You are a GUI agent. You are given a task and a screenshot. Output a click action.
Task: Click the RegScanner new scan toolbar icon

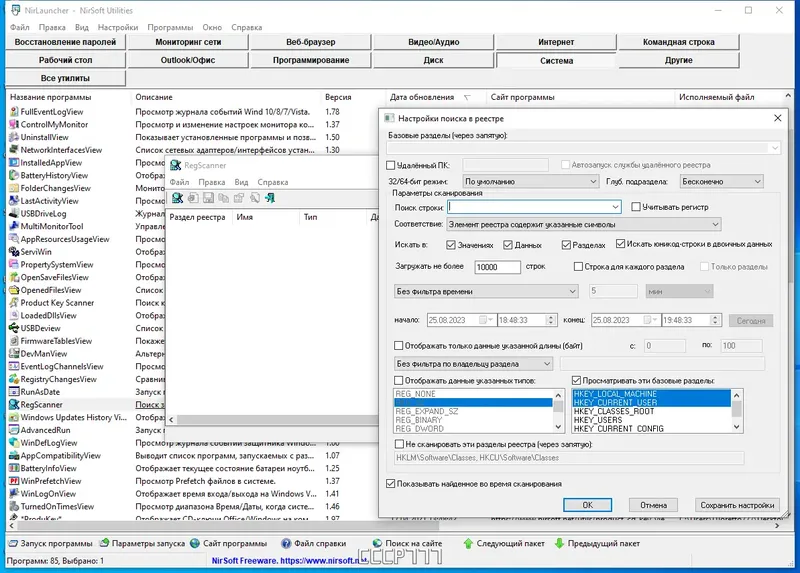(x=178, y=198)
